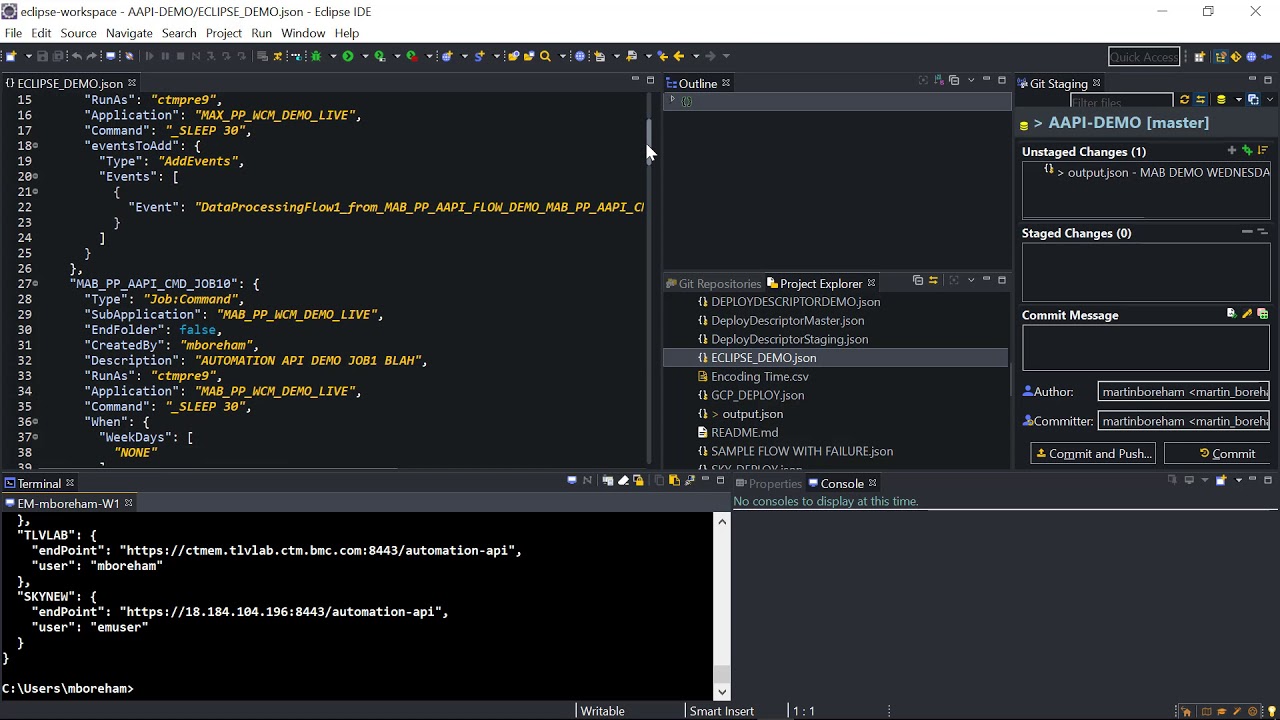Run the program with green Run icon
This screenshot has width=1280, height=720.
348,56
